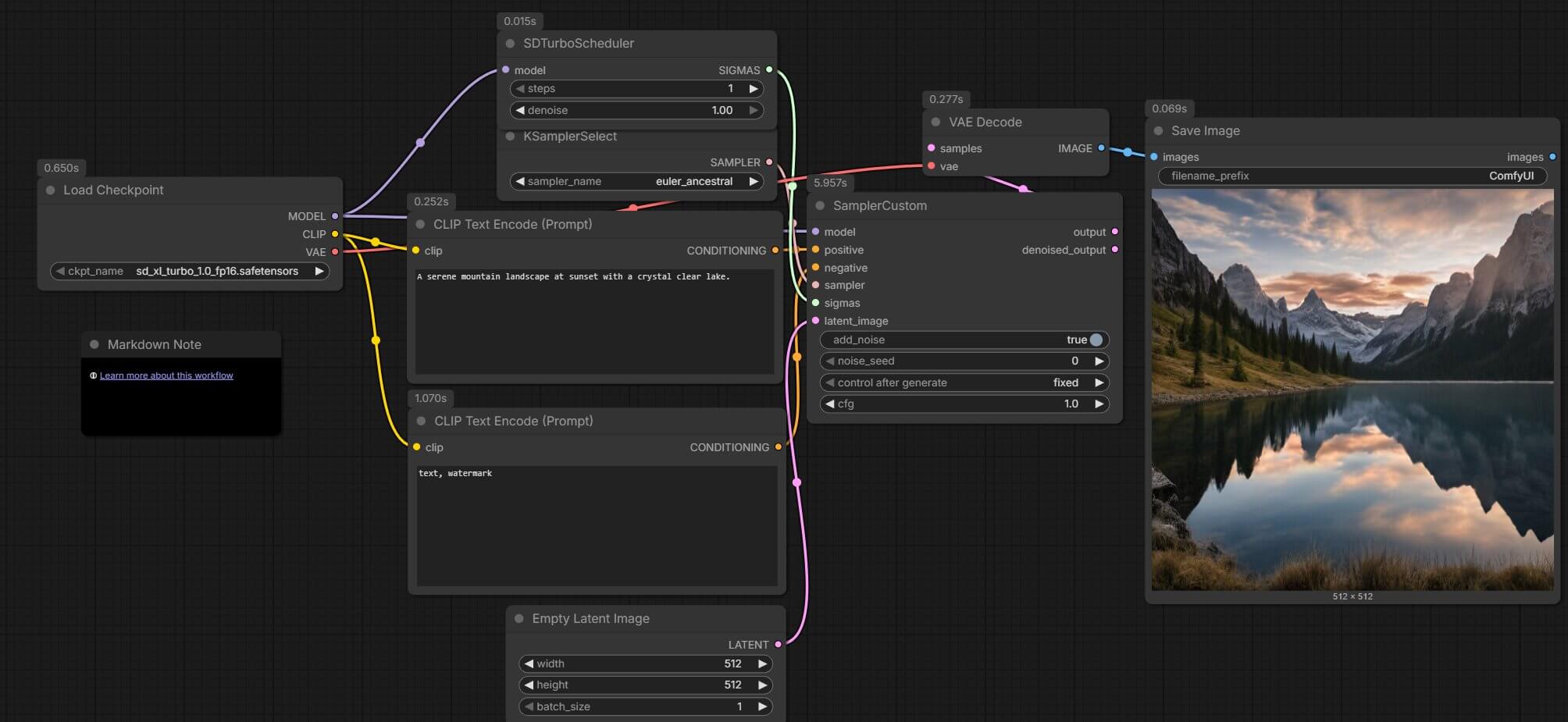Image resolution: width=1568 pixels, height=722 pixels.
Task: Click the generated mountain lake image preview
Action: tap(1352, 389)
